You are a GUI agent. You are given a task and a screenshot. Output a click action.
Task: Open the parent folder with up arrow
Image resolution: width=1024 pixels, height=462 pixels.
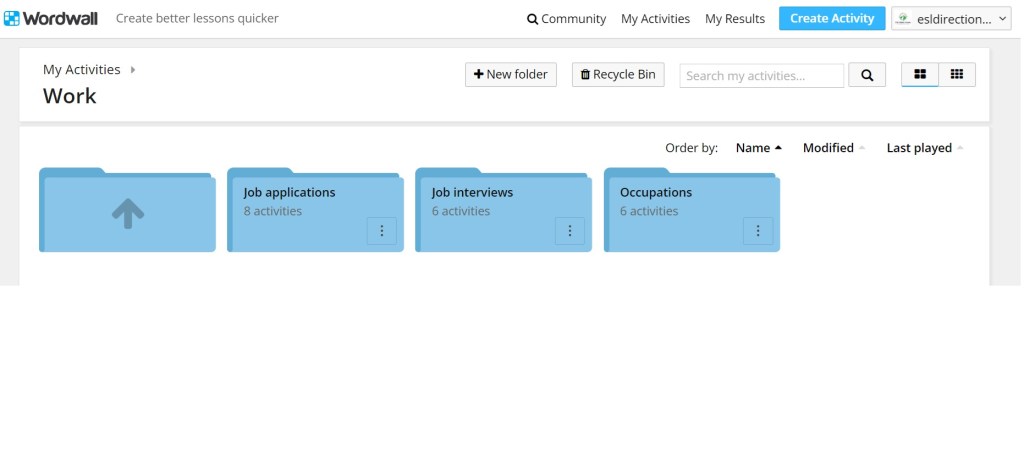pyautogui.click(x=127, y=213)
